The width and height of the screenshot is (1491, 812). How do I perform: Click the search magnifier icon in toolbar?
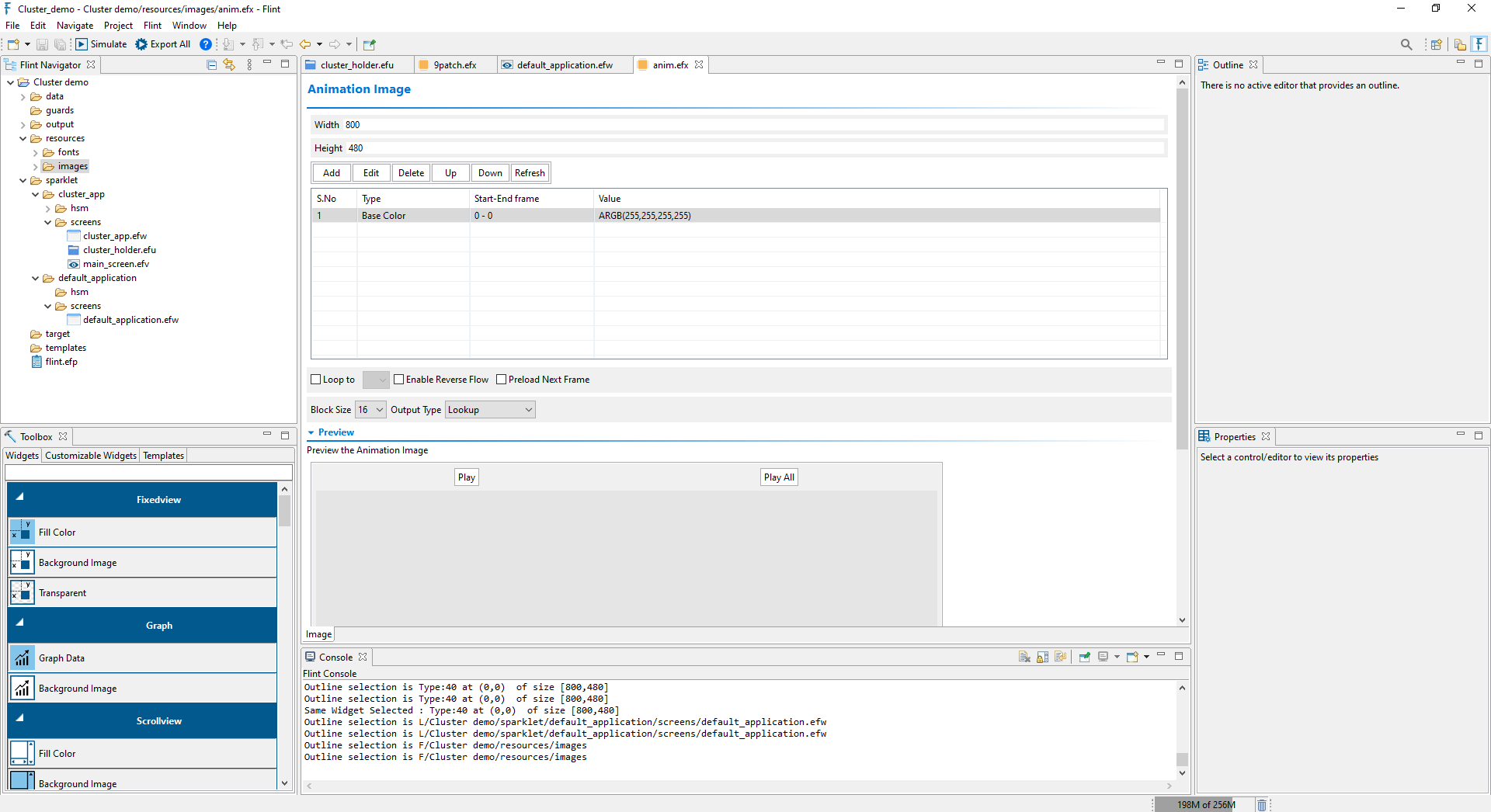1406,44
